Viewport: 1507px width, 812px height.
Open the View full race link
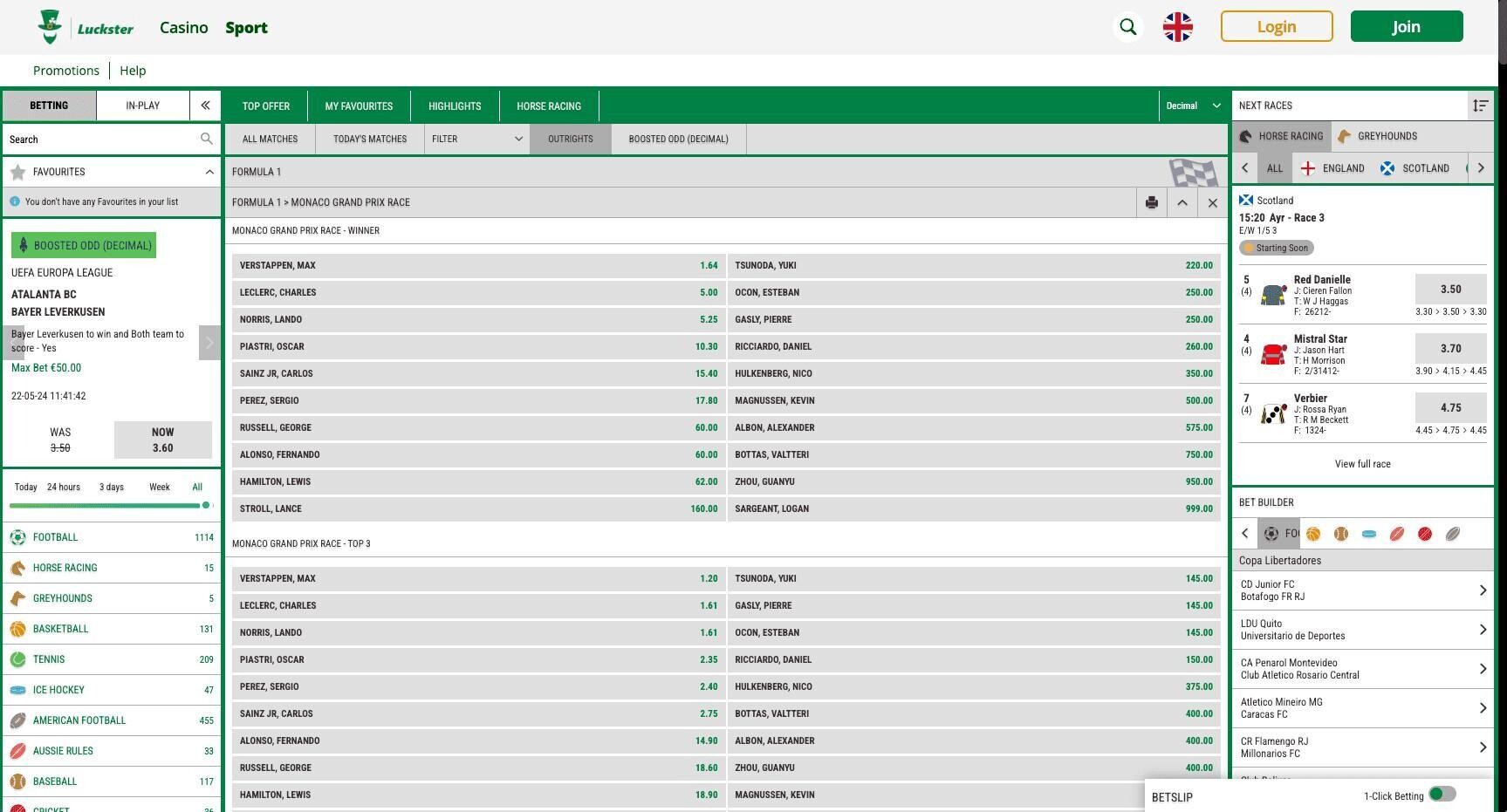[1362, 464]
